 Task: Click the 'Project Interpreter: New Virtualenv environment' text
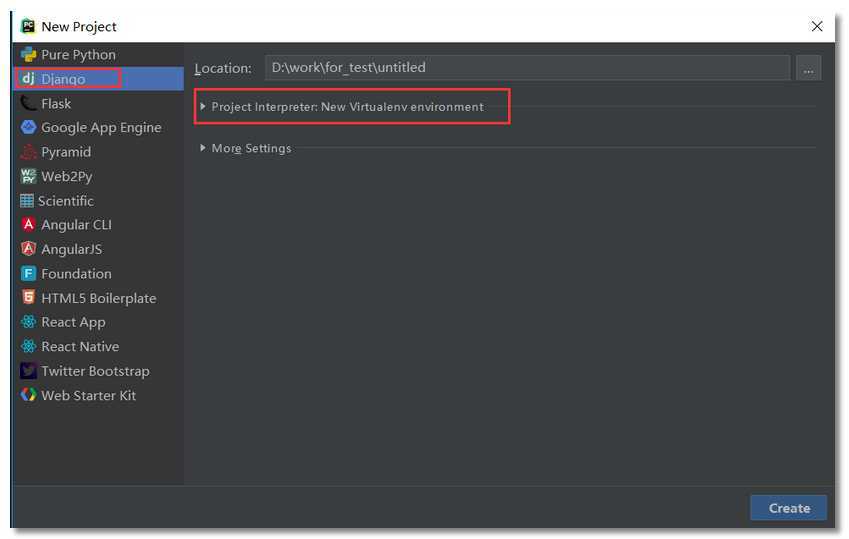(x=348, y=107)
